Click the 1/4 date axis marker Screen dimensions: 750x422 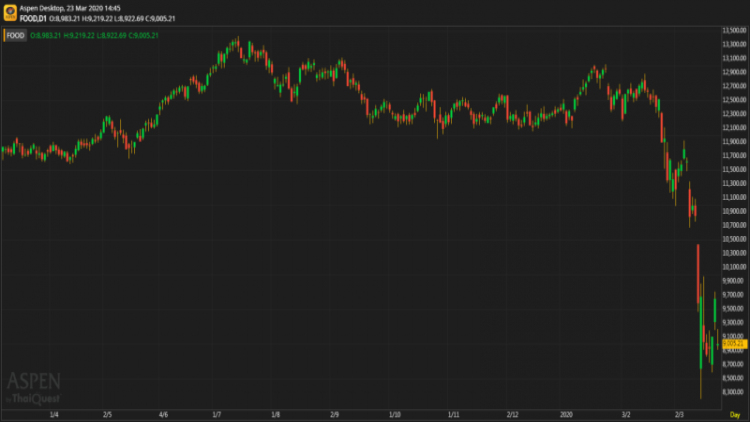click(53, 414)
